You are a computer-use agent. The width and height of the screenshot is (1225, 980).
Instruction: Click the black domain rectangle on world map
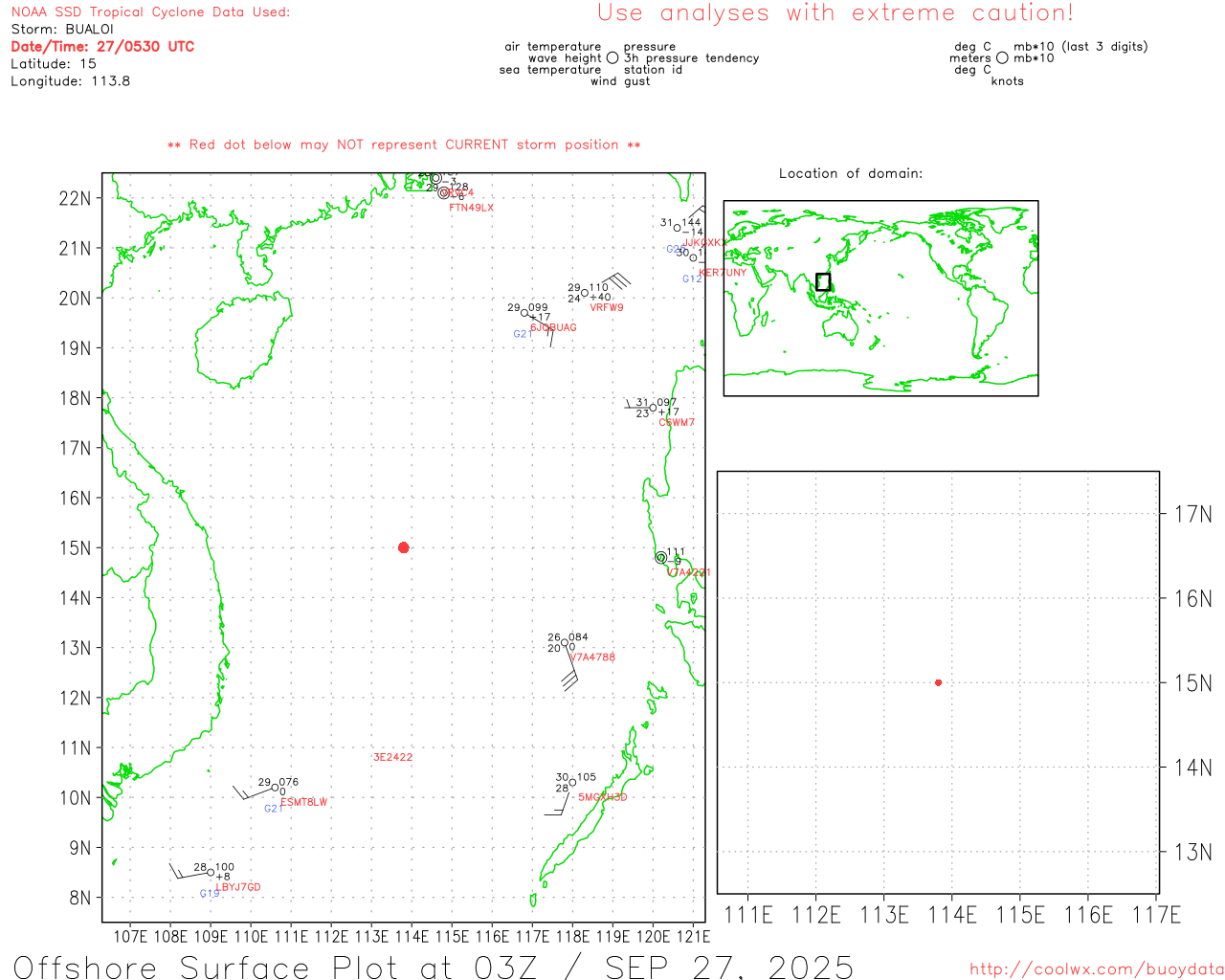pos(823,281)
